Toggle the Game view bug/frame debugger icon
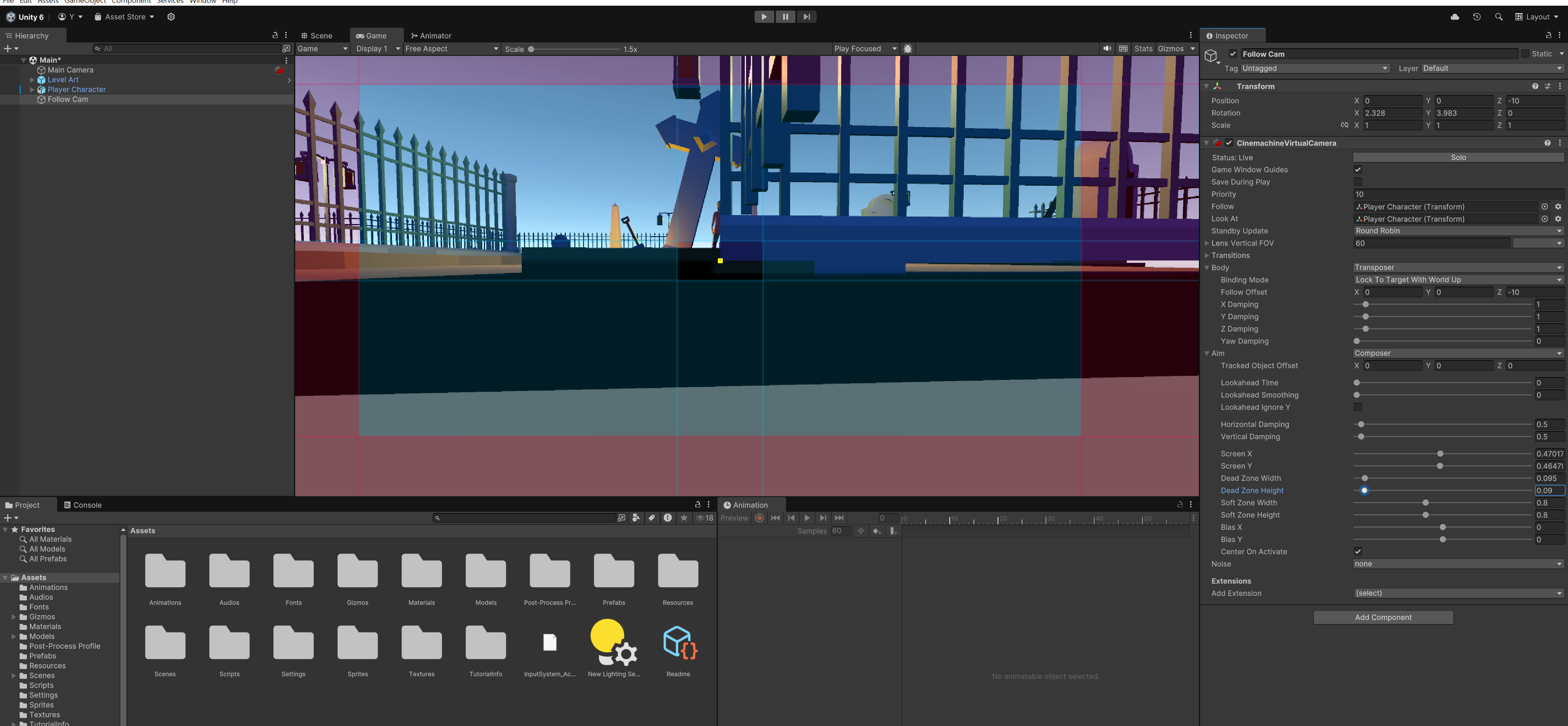 click(x=908, y=49)
